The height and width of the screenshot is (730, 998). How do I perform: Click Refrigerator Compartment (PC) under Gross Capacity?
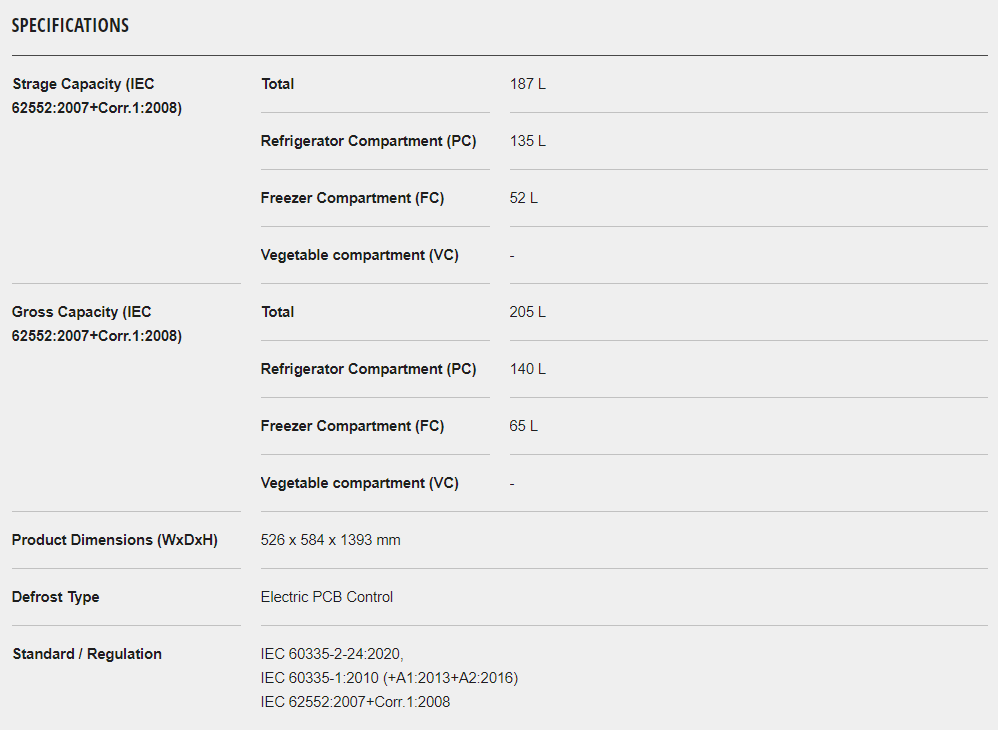[x=368, y=369]
